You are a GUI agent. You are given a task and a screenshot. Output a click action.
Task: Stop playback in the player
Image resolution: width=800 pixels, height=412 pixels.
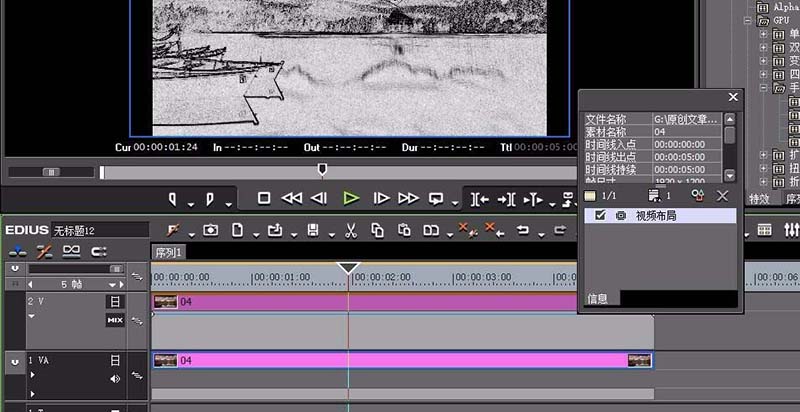tap(264, 198)
